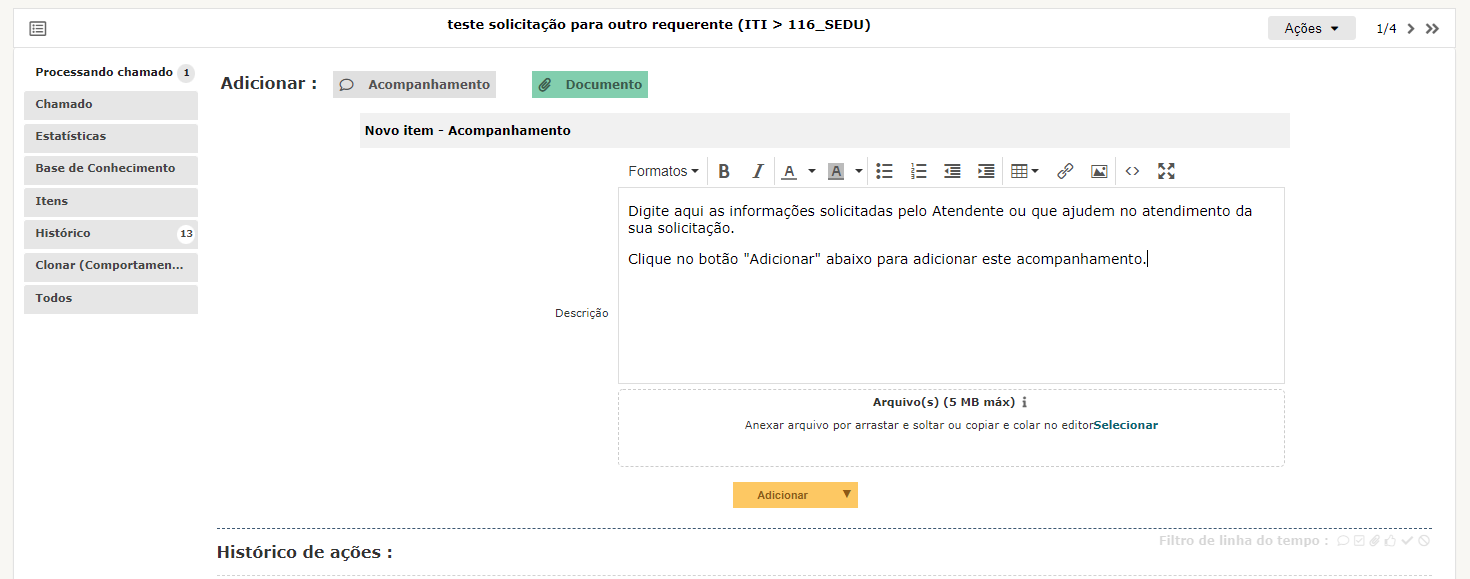Filter timeline by attached documents
This screenshot has width=1470, height=579.
(x=1375, y=541)
